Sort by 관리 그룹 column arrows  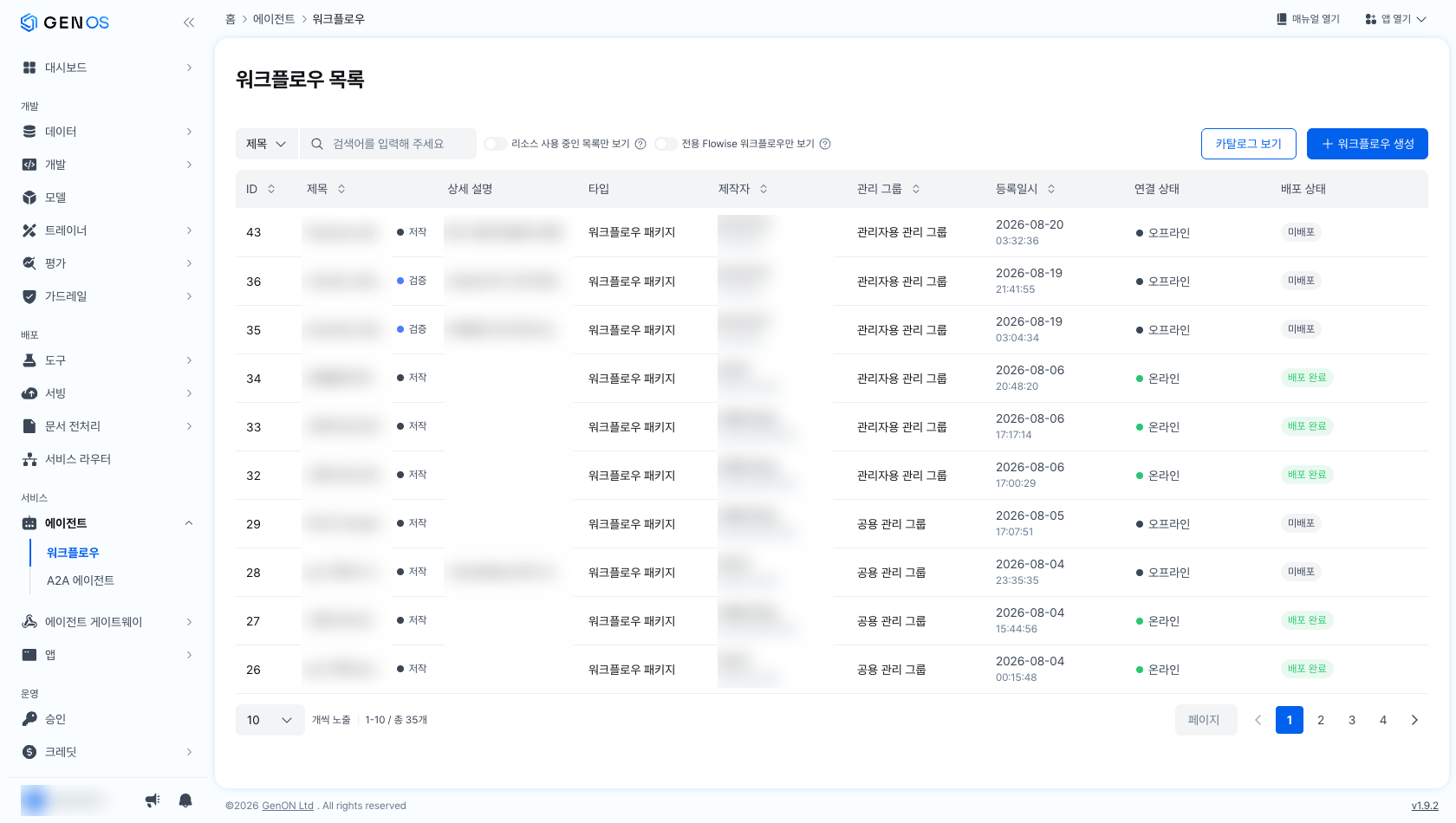click(916, 189)
